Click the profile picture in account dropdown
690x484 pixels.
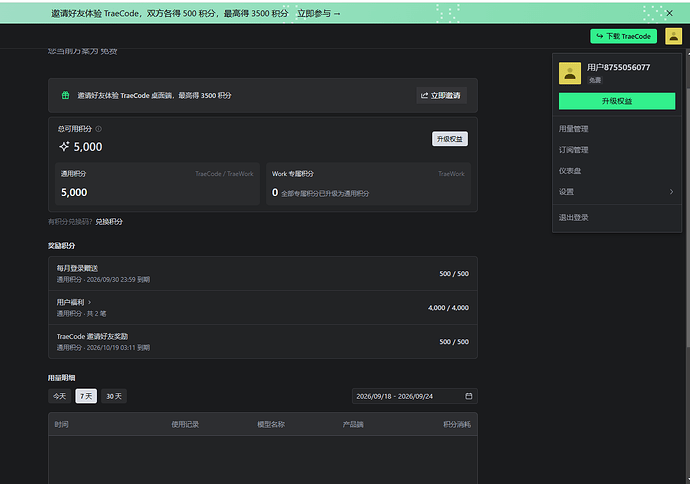pyautogui.click(x=569, y=73)
